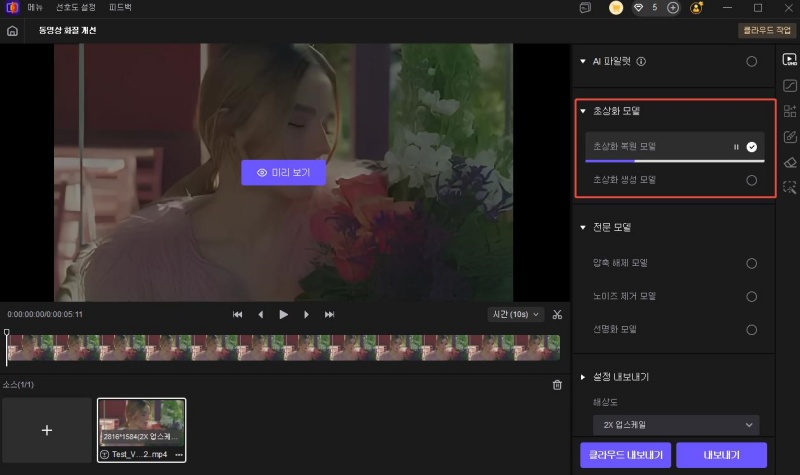This screenshot has height=475, width=800.
Task: Open the shopping cart icon in title bar
Action: point(617,7)
